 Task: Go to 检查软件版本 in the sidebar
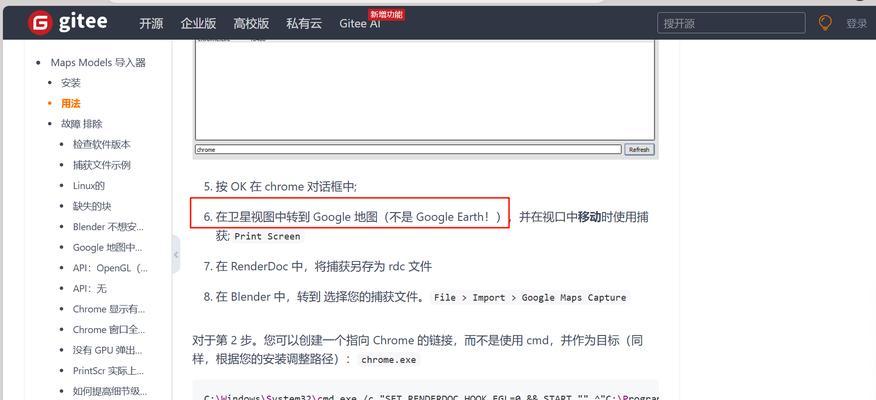pyautogui.click(x=102, y=144)
